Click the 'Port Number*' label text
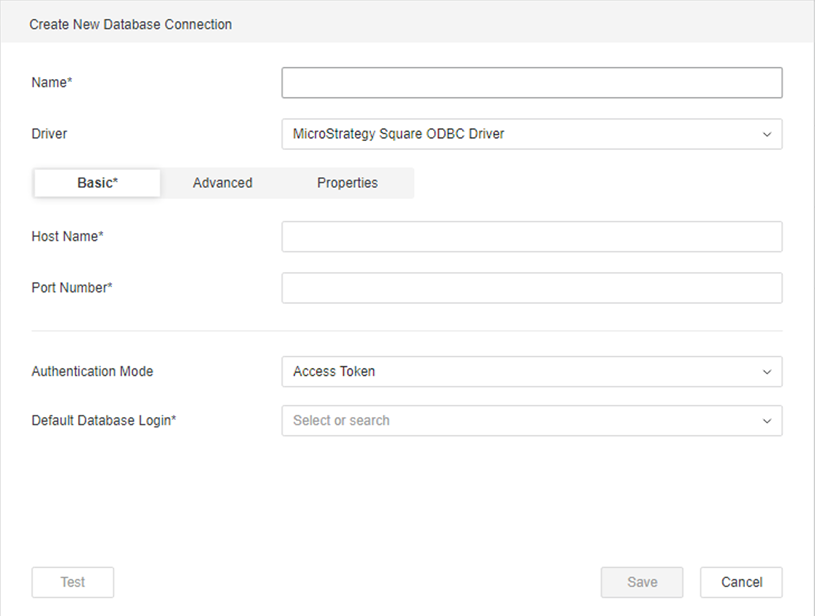815x616 pixels. coord(72,288)
